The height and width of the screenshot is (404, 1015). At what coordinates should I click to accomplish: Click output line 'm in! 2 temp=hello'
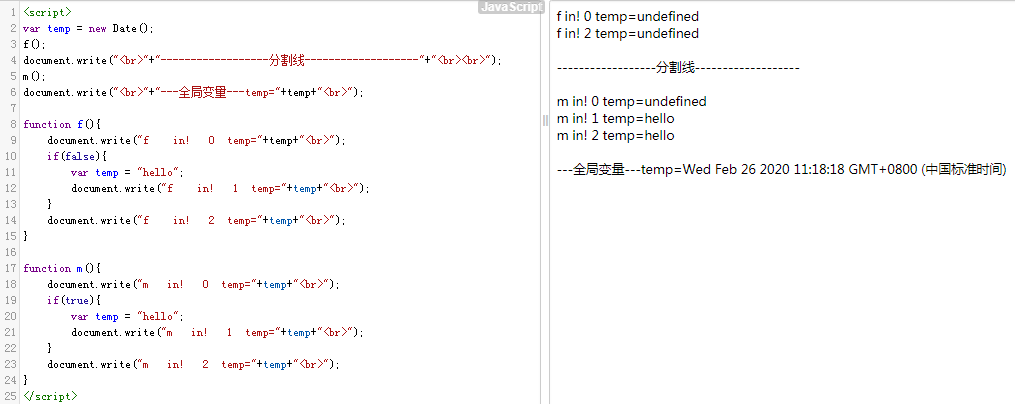pos(615,135)
